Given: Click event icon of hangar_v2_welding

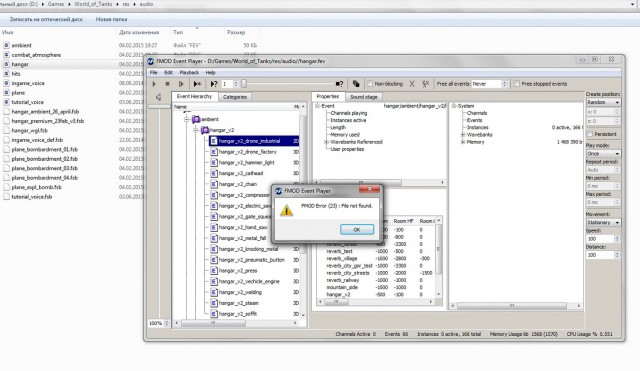Looking at the screenshot, I should (213, 292).
